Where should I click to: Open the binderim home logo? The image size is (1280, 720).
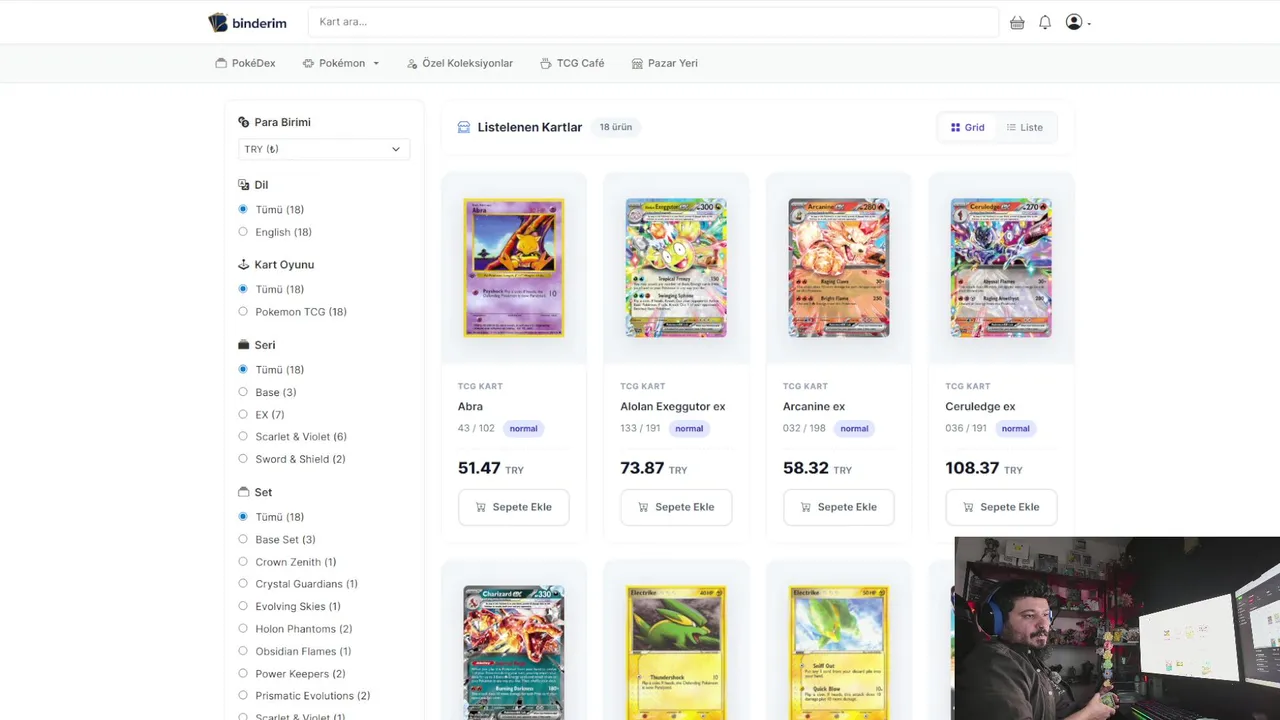tap(247, 22)
